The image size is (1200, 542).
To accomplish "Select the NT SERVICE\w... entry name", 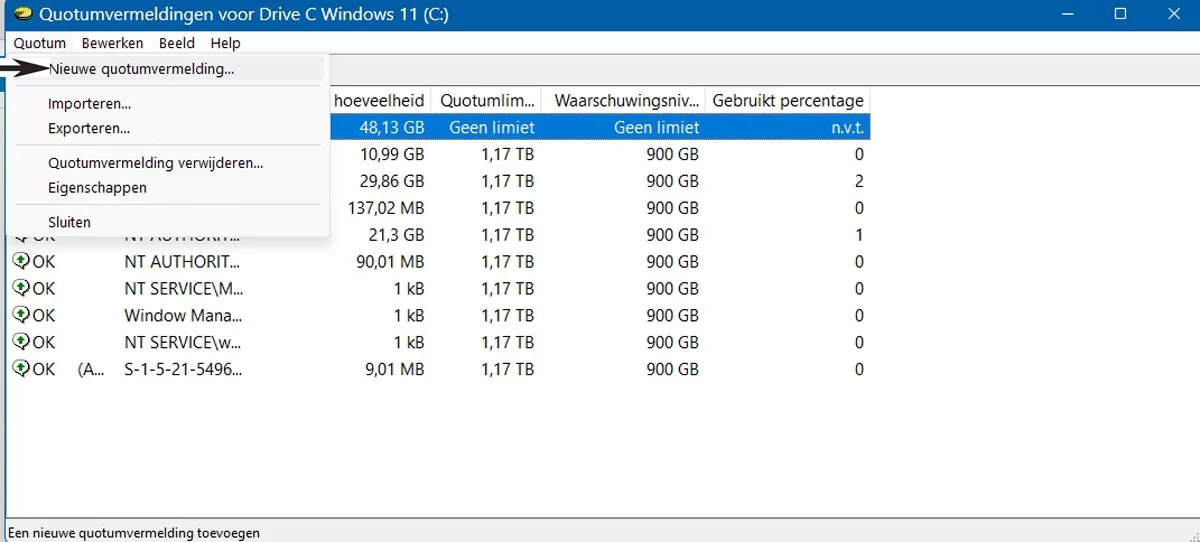I will coord(182,342).
